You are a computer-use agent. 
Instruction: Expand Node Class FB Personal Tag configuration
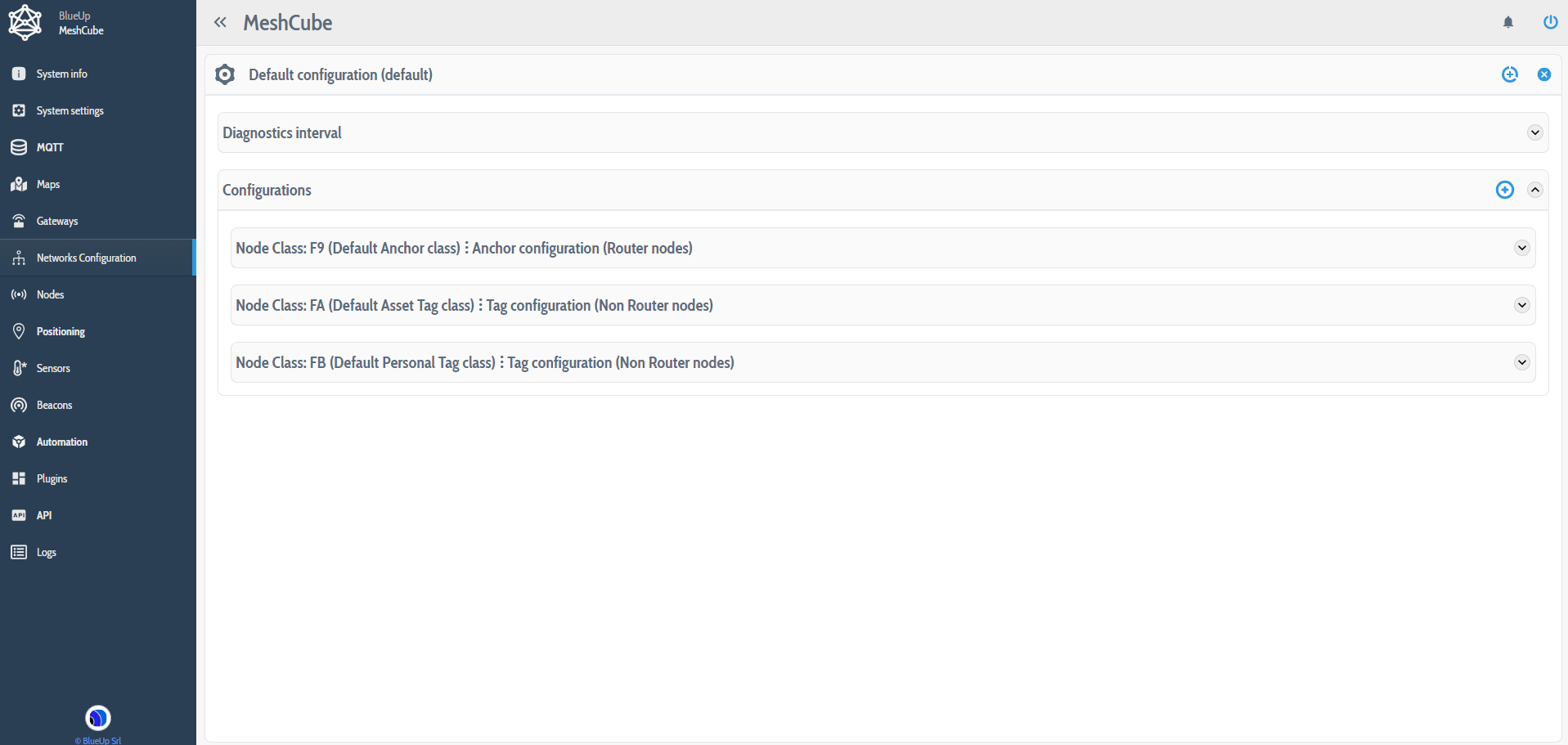point(1522,362)
